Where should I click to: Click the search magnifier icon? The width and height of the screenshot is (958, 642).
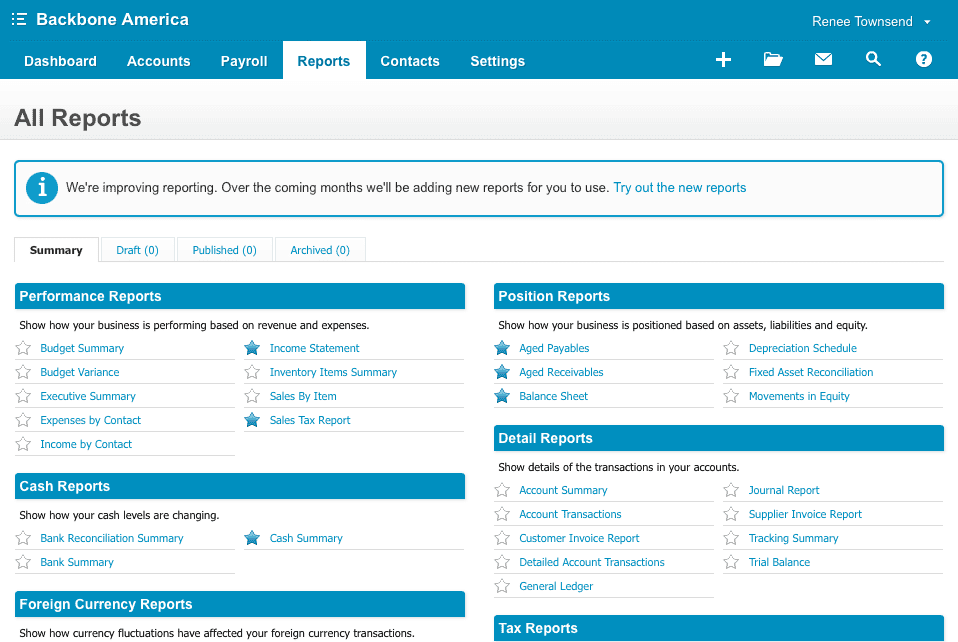873,59
